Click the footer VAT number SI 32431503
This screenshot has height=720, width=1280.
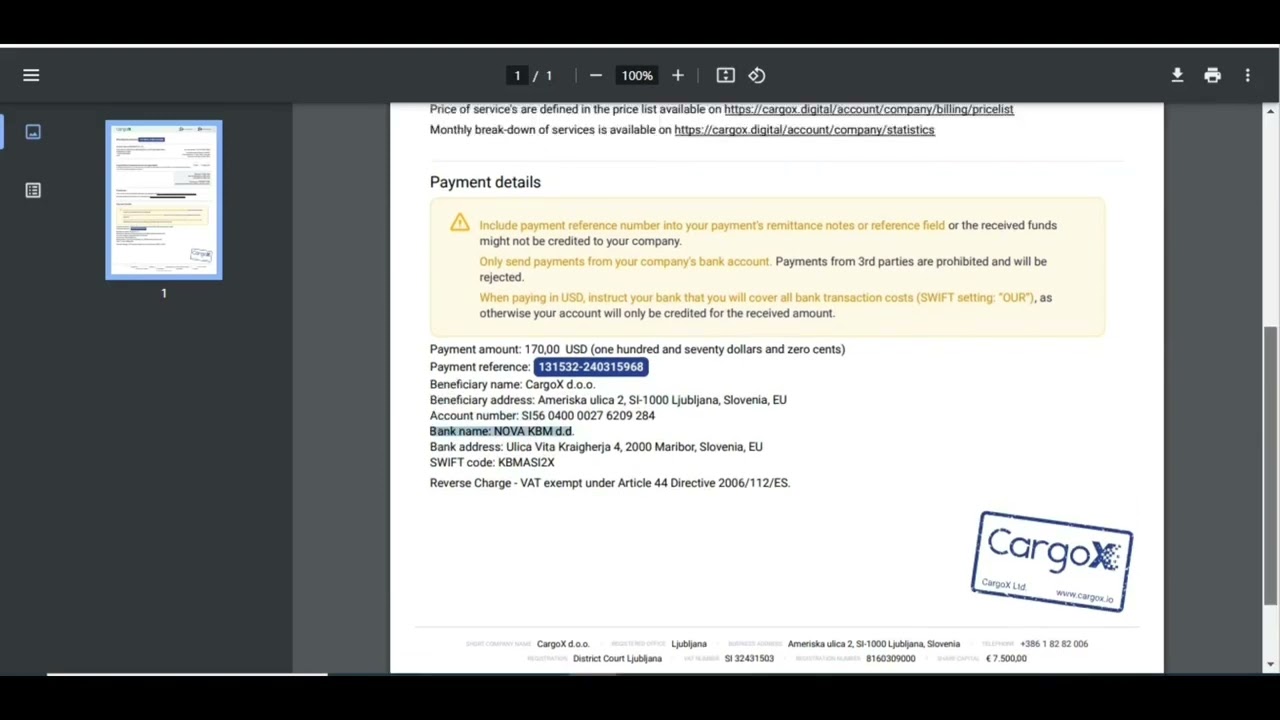(749, 659)
